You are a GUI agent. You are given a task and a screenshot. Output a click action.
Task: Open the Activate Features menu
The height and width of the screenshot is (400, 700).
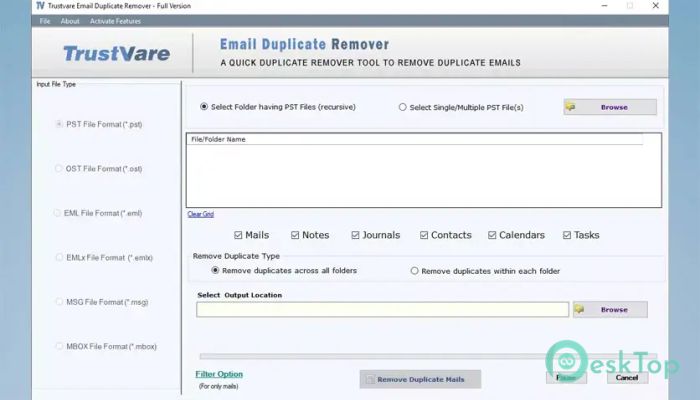(x=115, y=21)
